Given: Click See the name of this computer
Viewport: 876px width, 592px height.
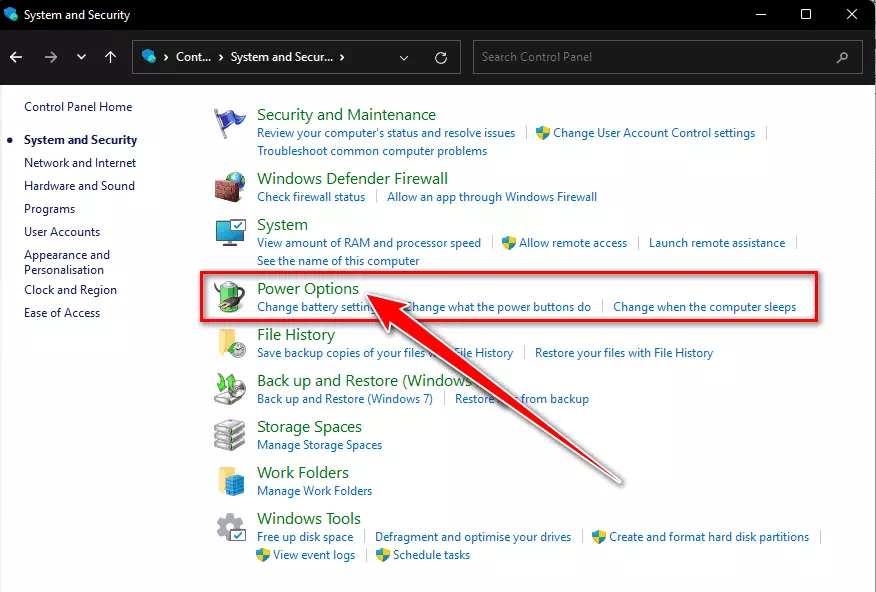Looking at the screenshot, I should [x=338, y=261].
